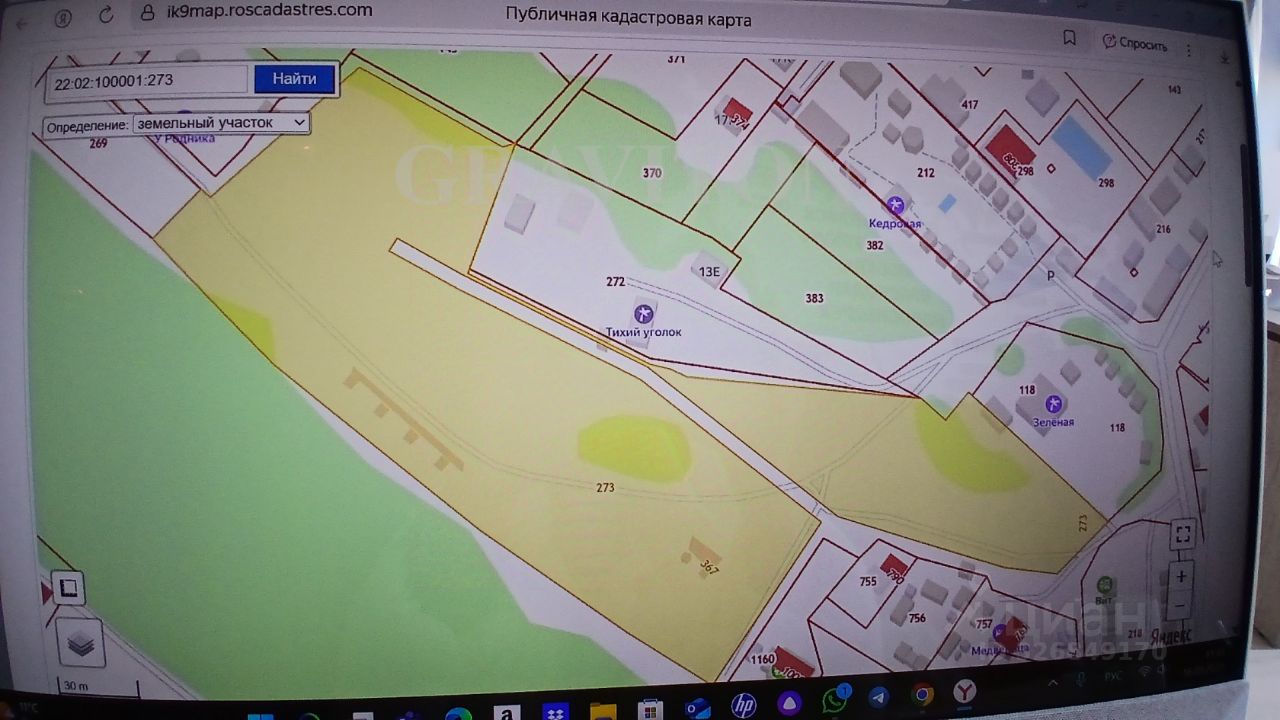1280x720 pixels.
Task: Open Outlook from the taskbar
Action: point(698,708)
